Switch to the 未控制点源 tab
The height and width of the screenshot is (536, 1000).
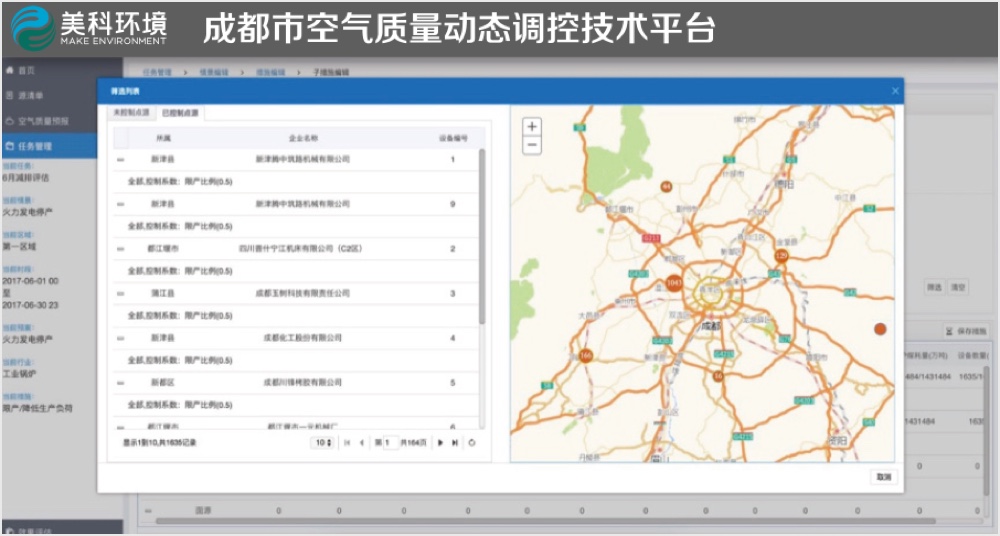(131, 113)
